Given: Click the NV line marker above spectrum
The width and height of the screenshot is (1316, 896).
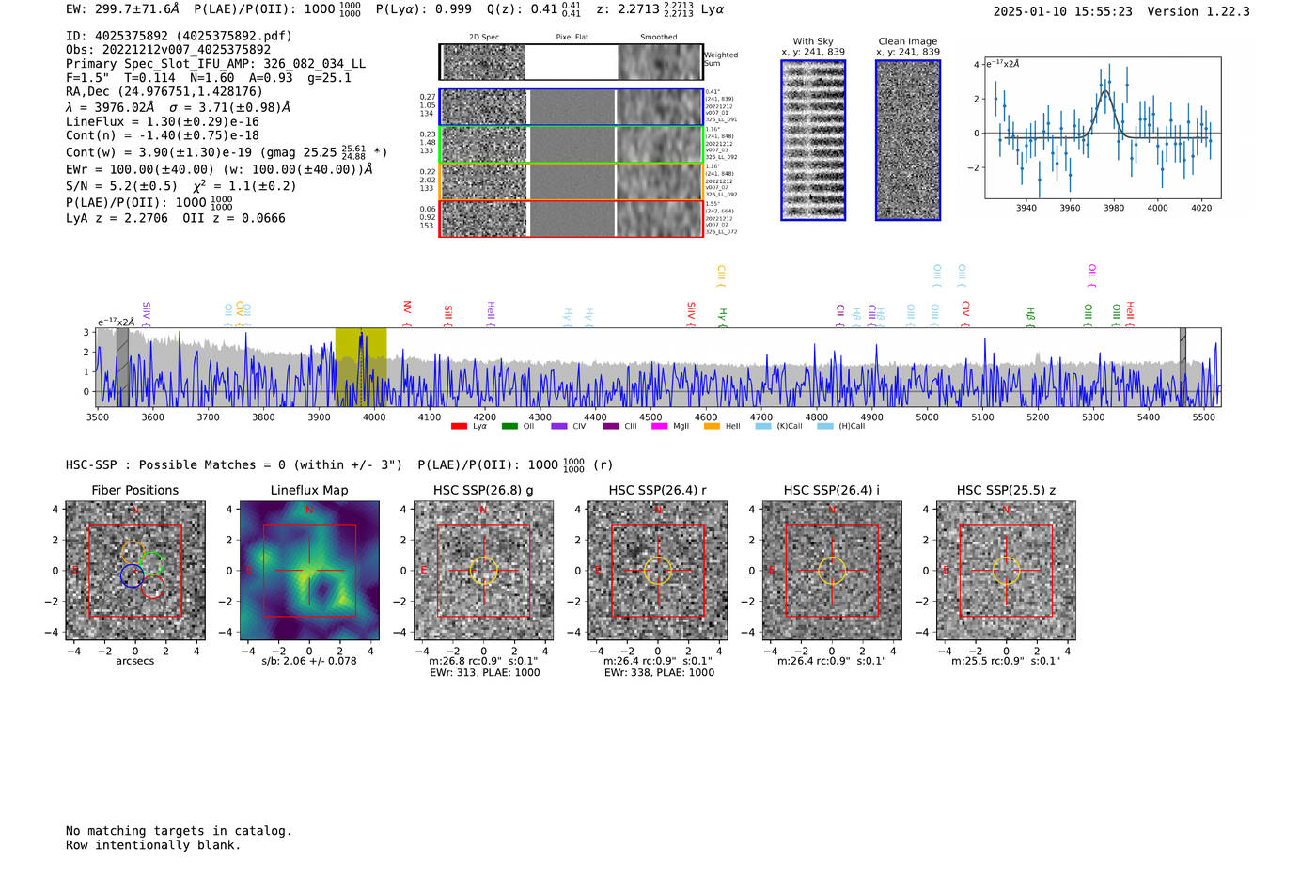Looking at the screenshot, I should 407,313.
